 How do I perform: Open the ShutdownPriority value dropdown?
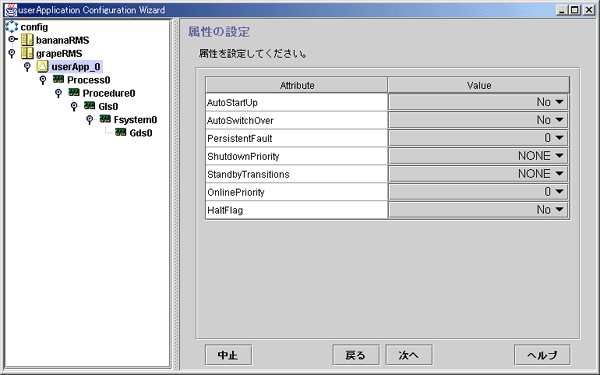pos(478,156)
